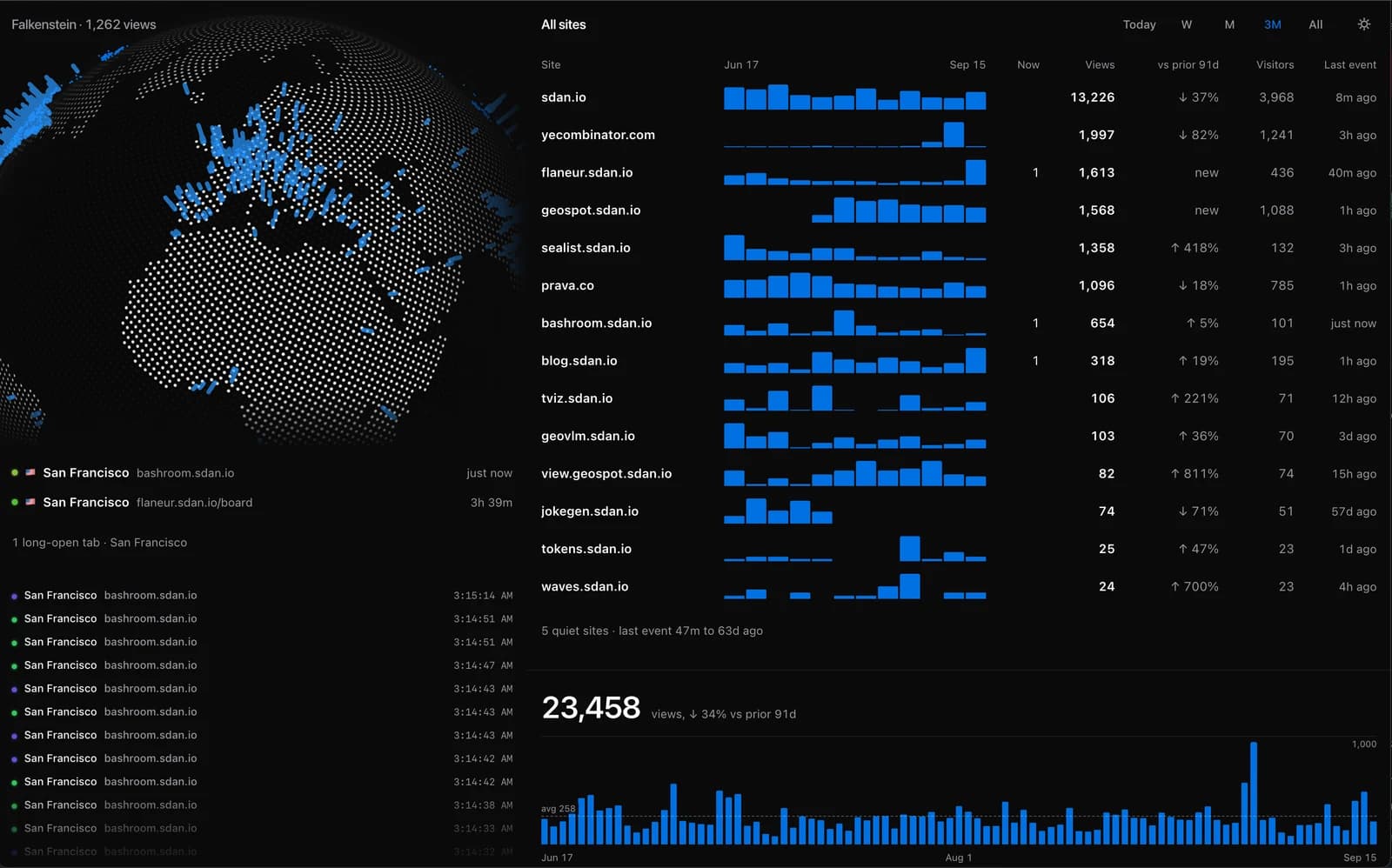Click jokegen.sdan.io site name
Viewport: 1392px width, 868px height.
click(x=589, y=511)
